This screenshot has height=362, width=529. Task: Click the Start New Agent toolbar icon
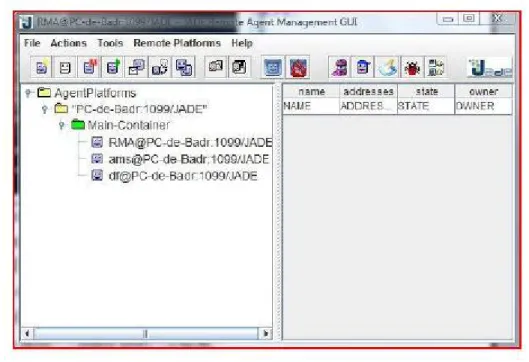pos(41,67)
